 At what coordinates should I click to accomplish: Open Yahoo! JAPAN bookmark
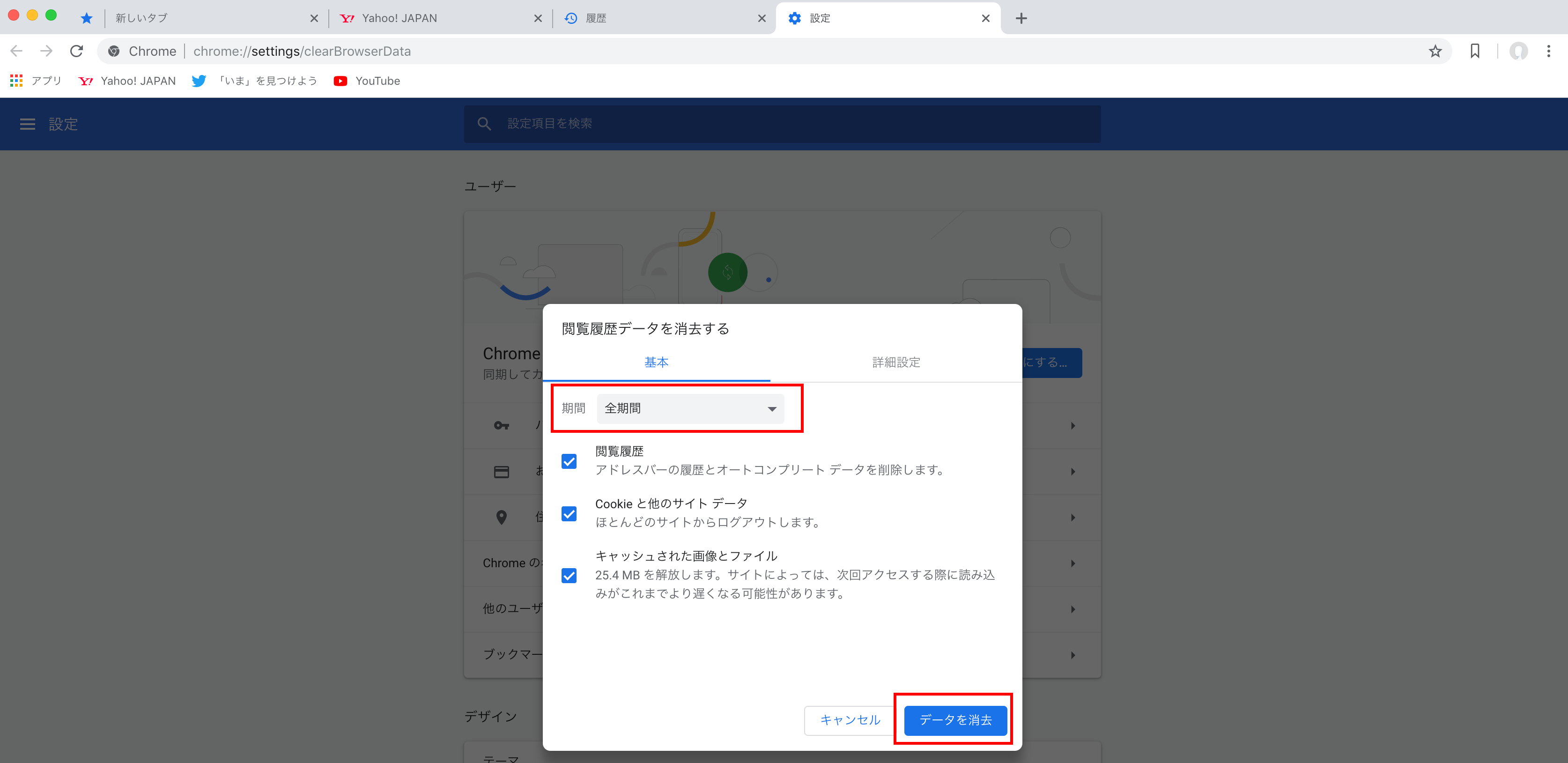(127, 81)
